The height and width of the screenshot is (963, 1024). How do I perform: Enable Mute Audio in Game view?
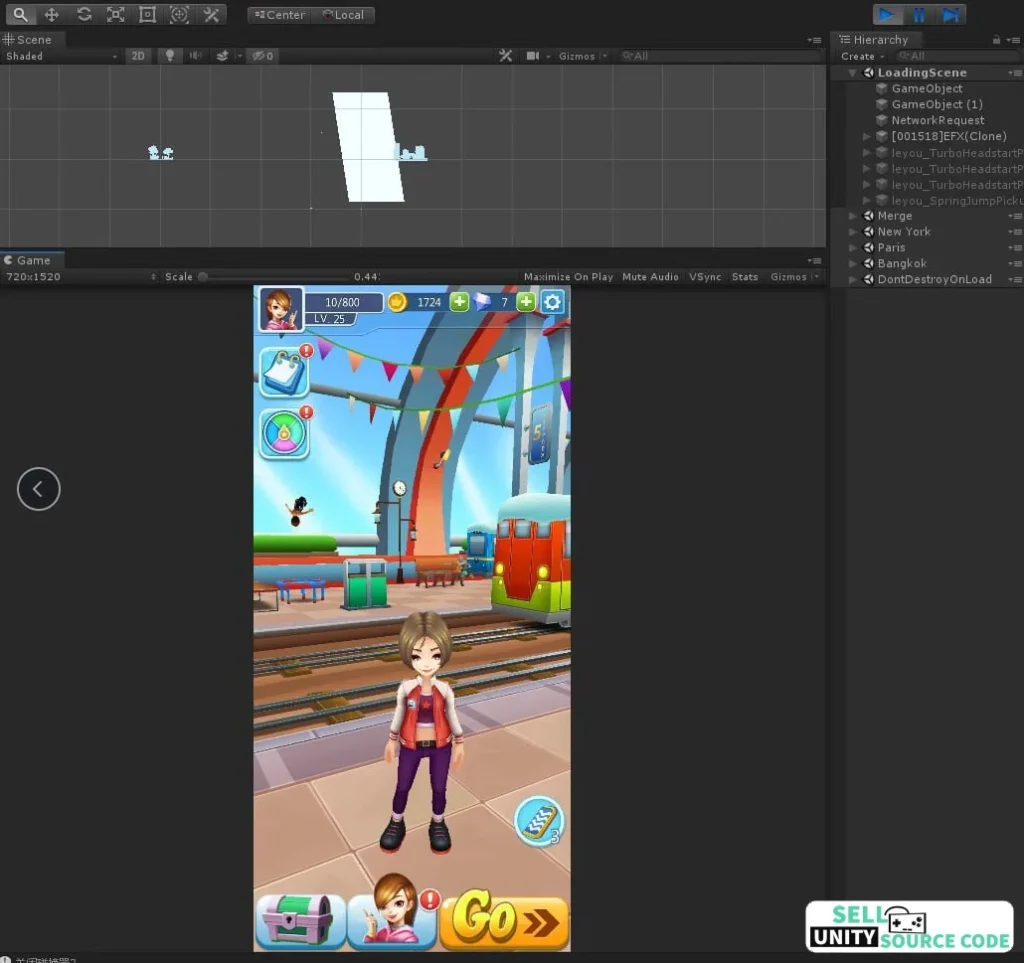[650, 277]
